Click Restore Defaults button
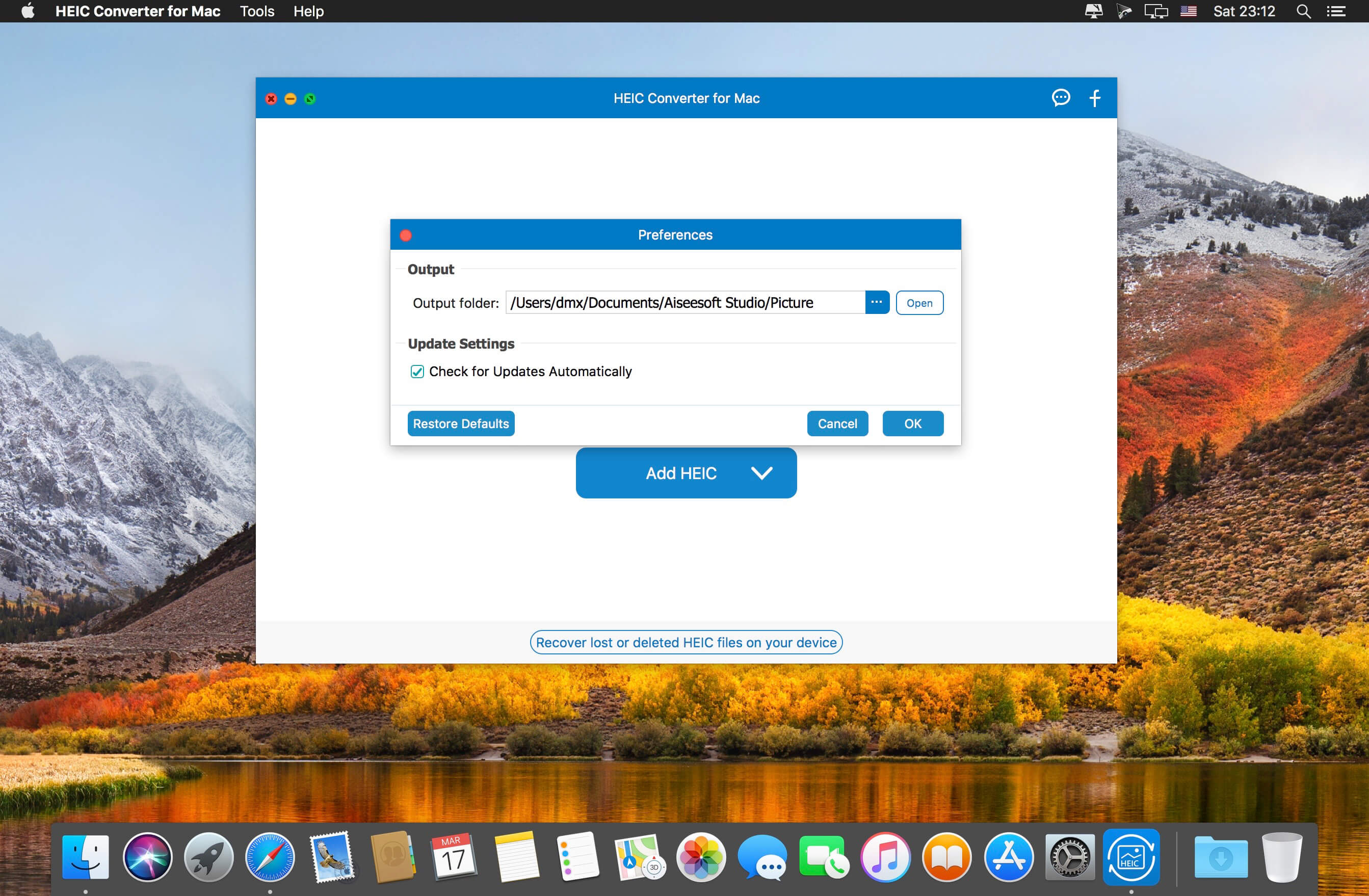Screen dimensions: 1369x896 [x=461, y=423]
